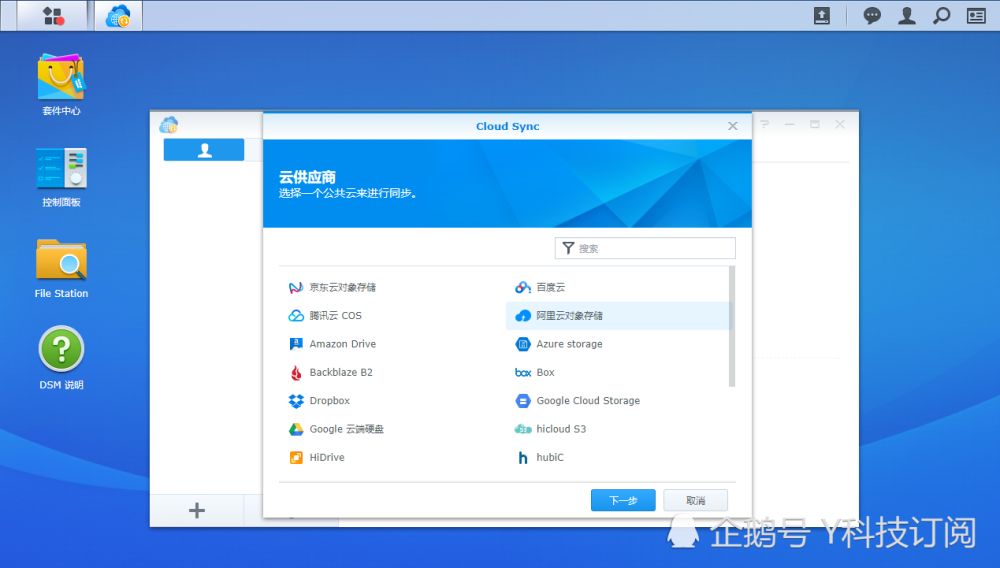Close the Cloud Sync provider dialog

pyautogui.click(x=733, y=126)
